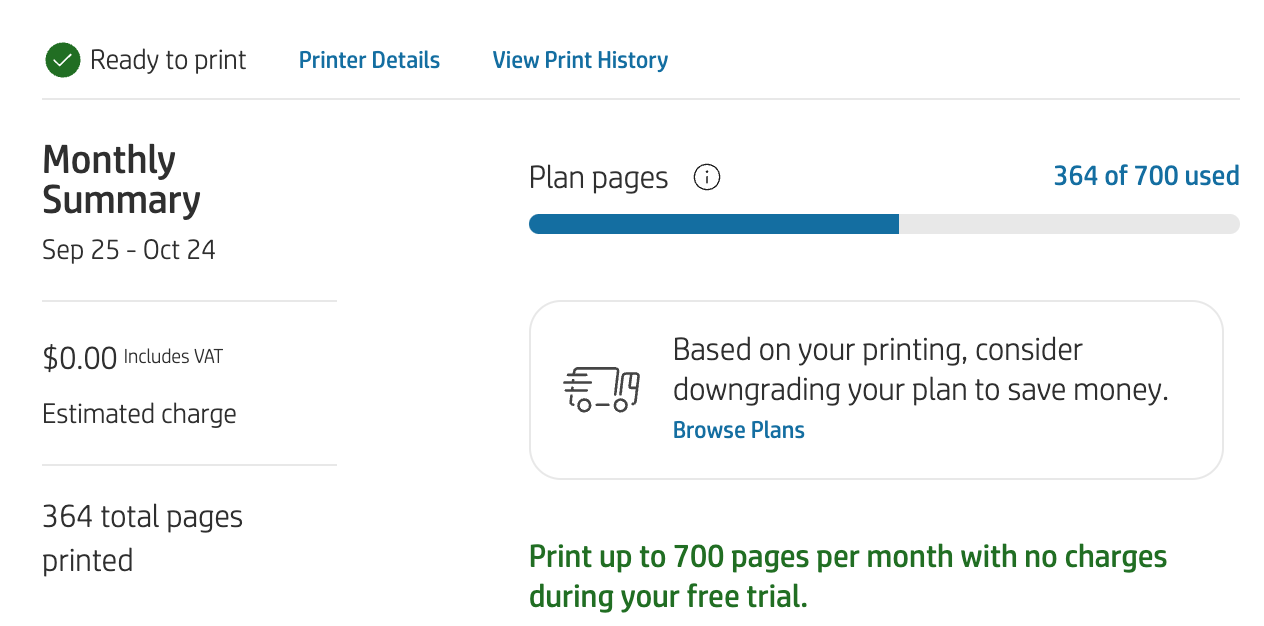This screenshot has width=1264, height=626.
Task: Click the delivery truck icon
Action: pos(601,389)
